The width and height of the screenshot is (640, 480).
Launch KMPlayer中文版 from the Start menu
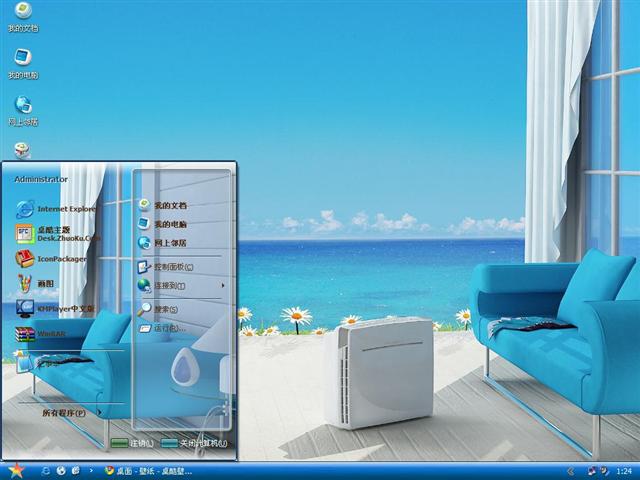(x=55, y=309)
